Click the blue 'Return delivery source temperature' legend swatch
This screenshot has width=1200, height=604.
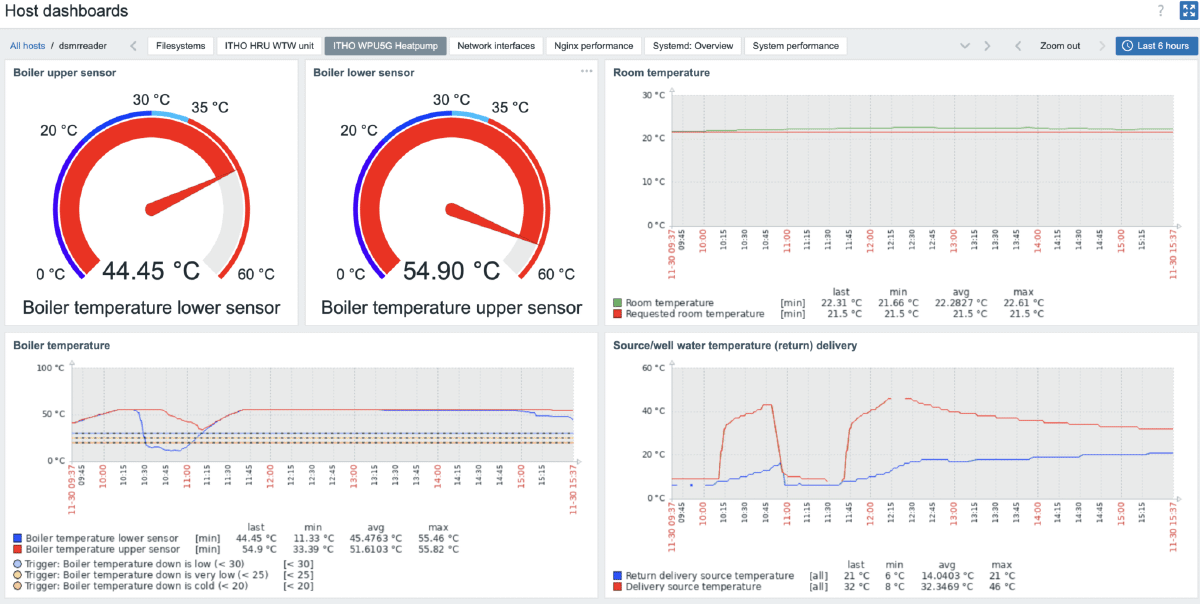[x=618, y=575]
